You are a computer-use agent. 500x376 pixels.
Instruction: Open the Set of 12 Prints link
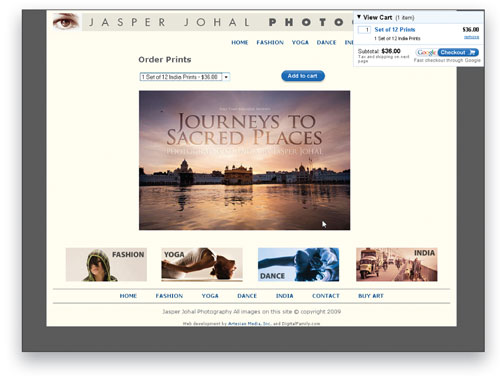coord(395,29)
